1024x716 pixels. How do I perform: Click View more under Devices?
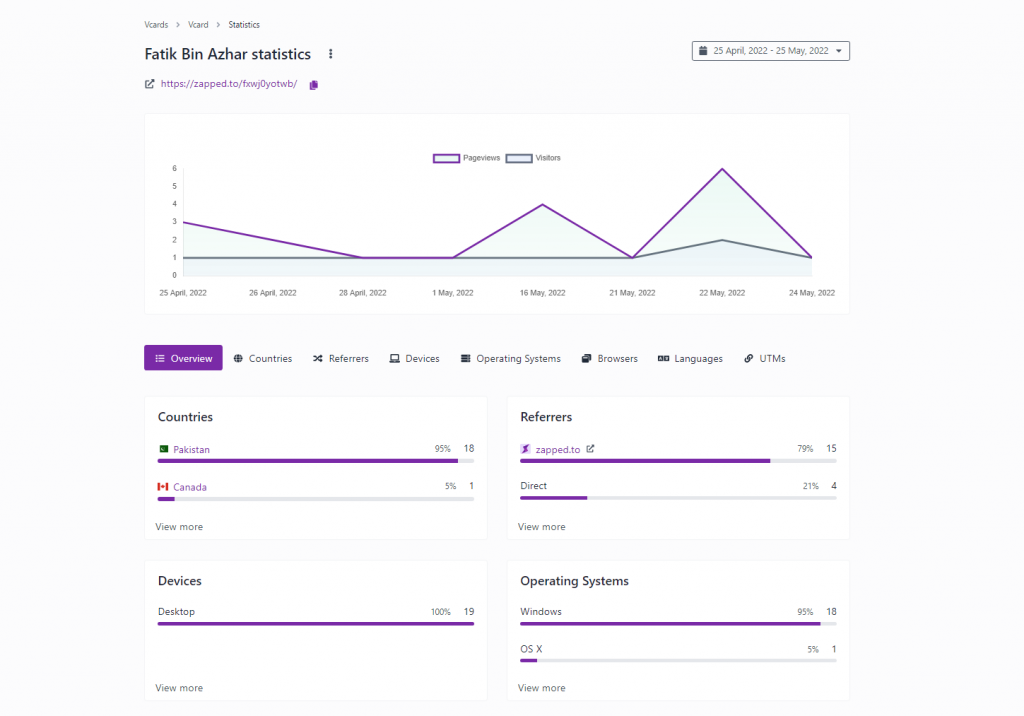179,688
